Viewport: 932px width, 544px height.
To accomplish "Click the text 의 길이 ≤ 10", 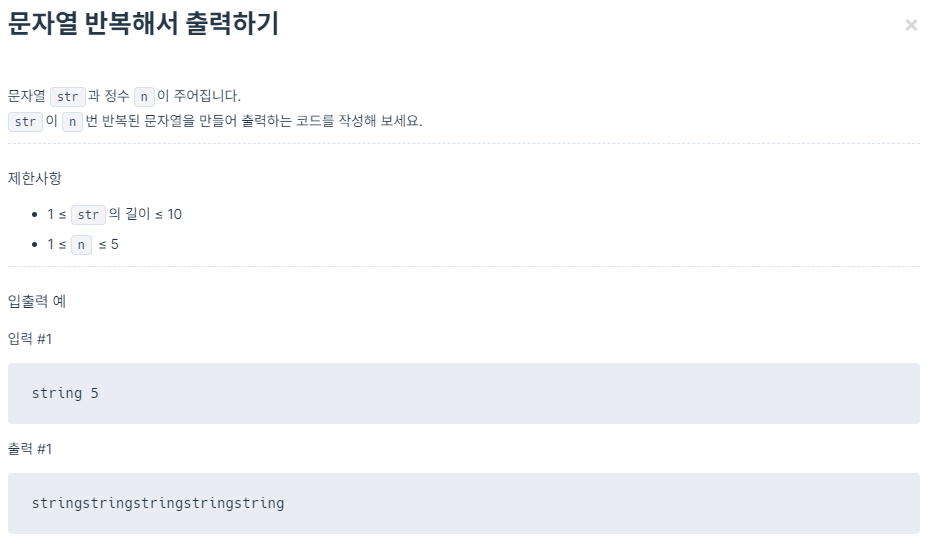I will pyautogui.click(x=146, y=214).
